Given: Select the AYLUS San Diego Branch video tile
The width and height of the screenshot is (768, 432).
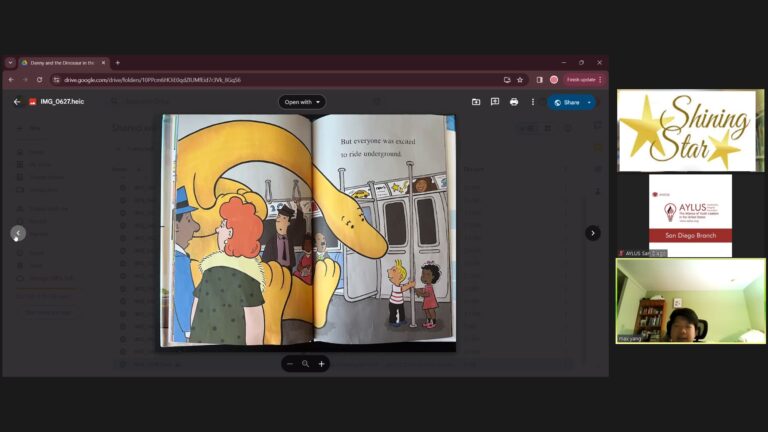Looking at the screenshot, I should [691, 216].
